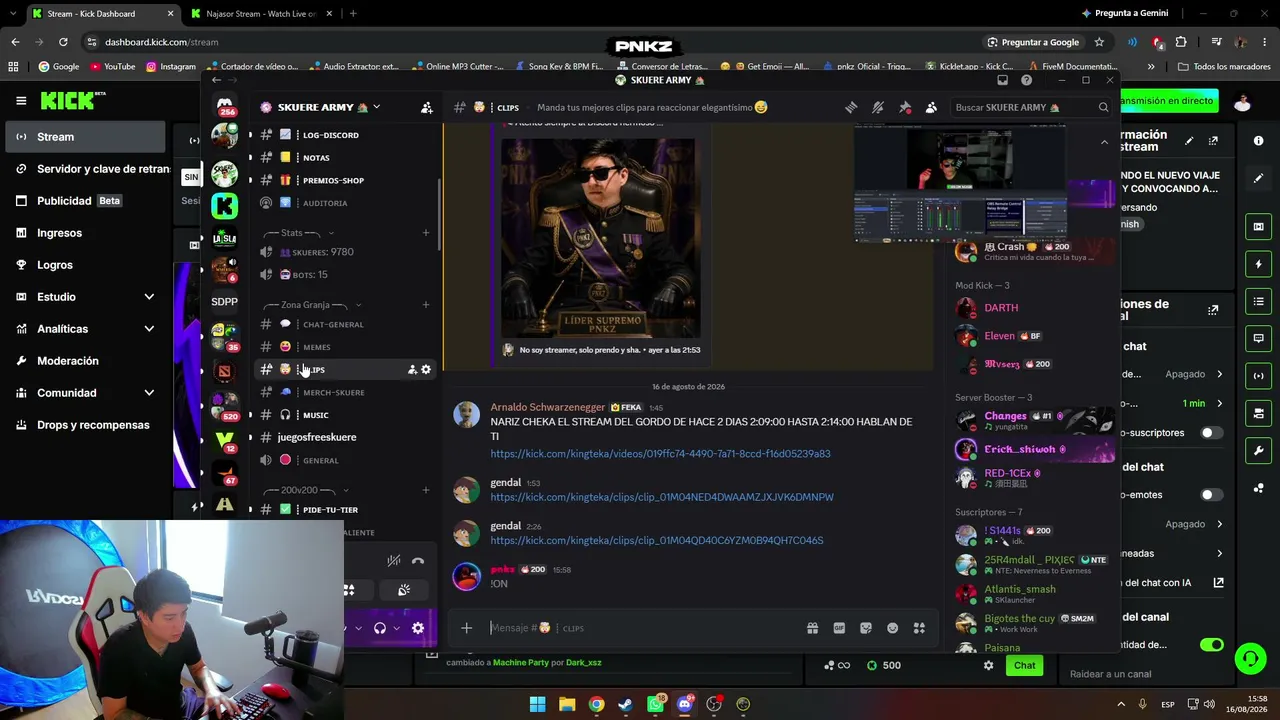Open the kingteka videos link from Arnaldo
The height and width of the screenshot is (720, 1280).
(660, 454)
